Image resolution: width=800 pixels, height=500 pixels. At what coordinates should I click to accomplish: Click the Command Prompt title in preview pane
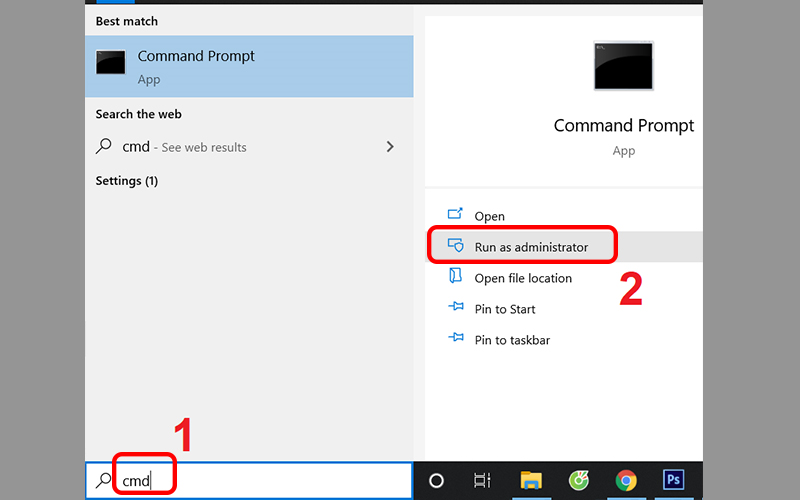[623, 126]
